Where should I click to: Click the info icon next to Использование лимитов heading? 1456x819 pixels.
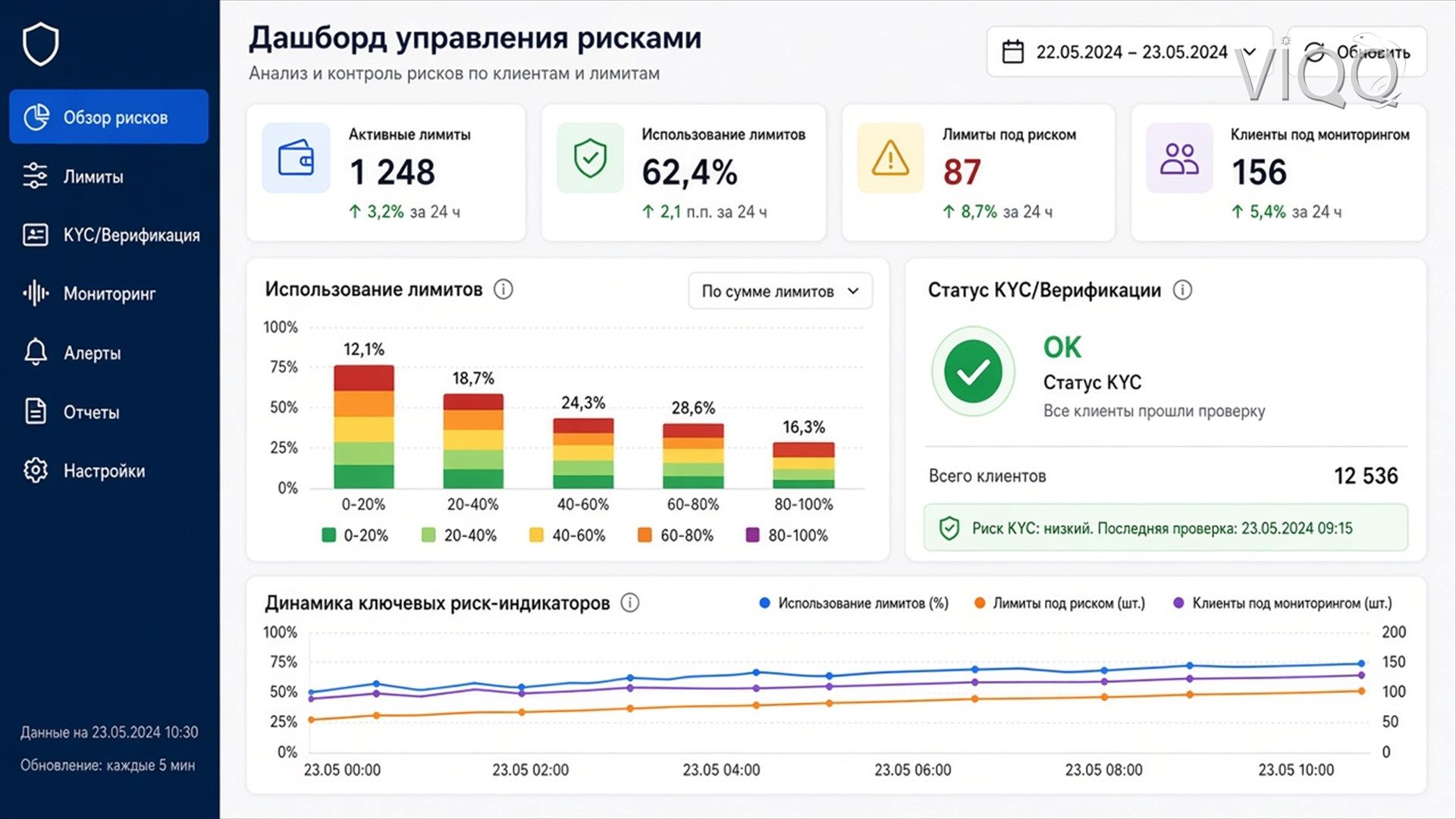click(x=504, y=289)
